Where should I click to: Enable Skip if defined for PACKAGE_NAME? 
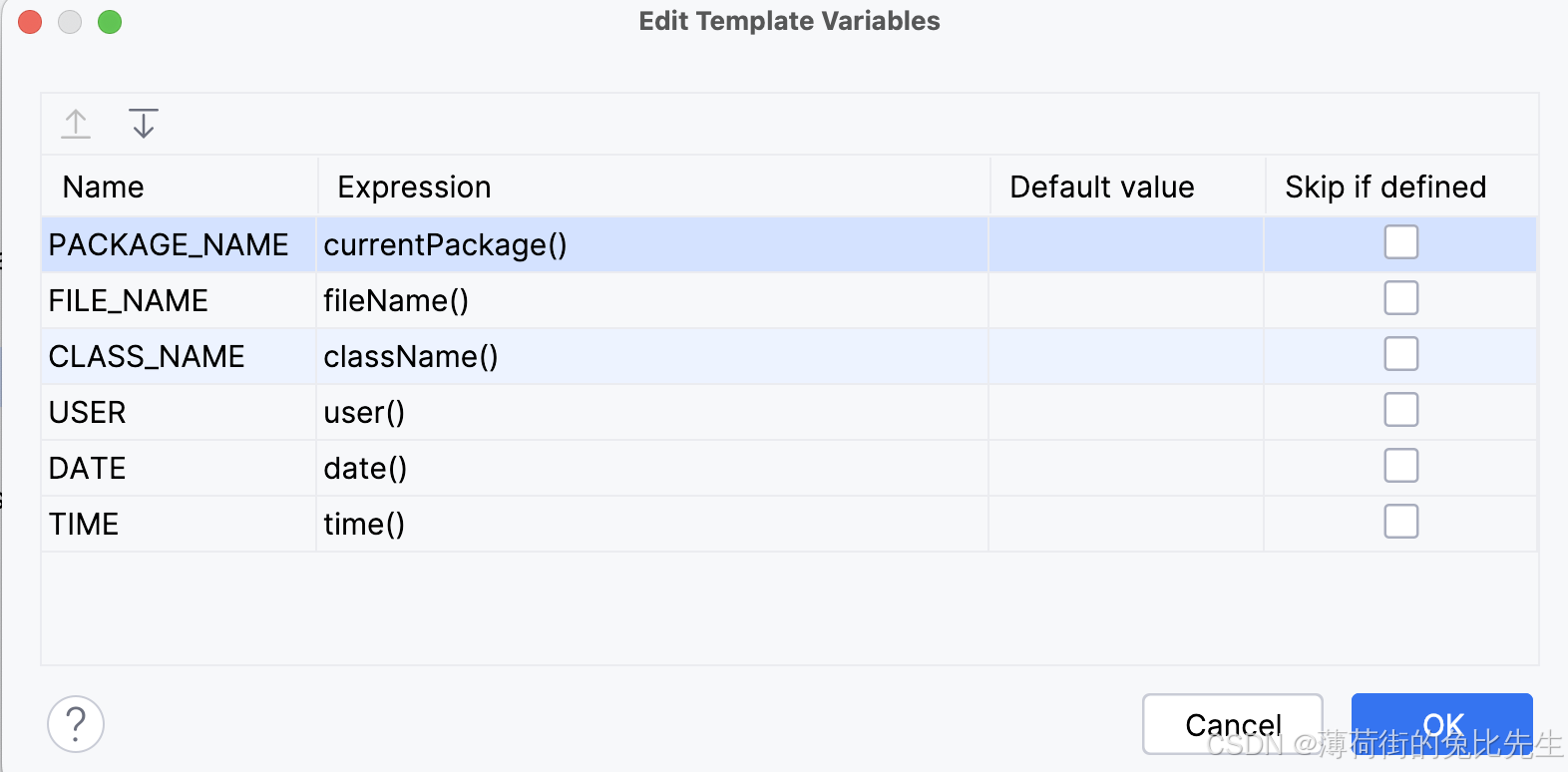pyautogui.click(x=1400, y=242)
